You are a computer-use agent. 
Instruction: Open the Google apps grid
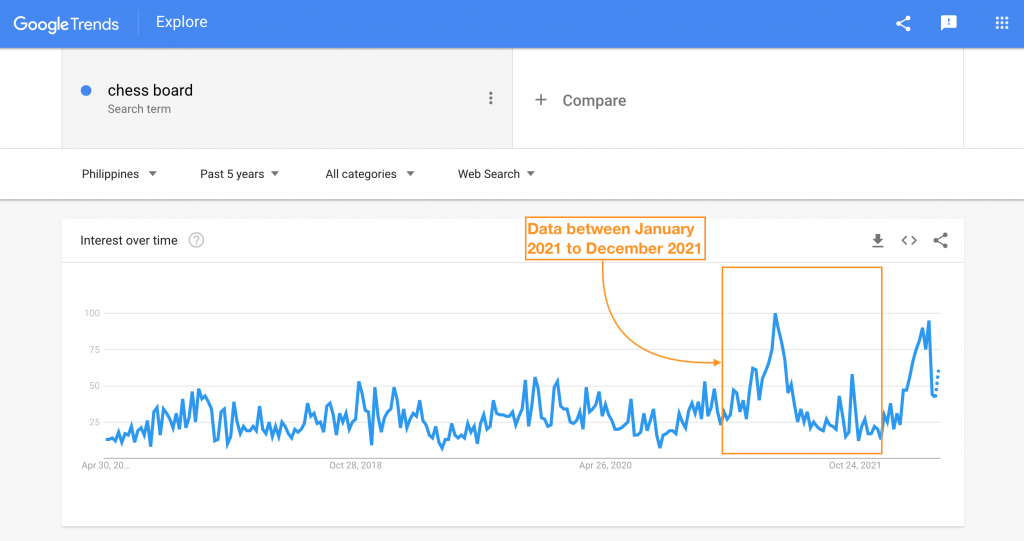click(1001, 23)
